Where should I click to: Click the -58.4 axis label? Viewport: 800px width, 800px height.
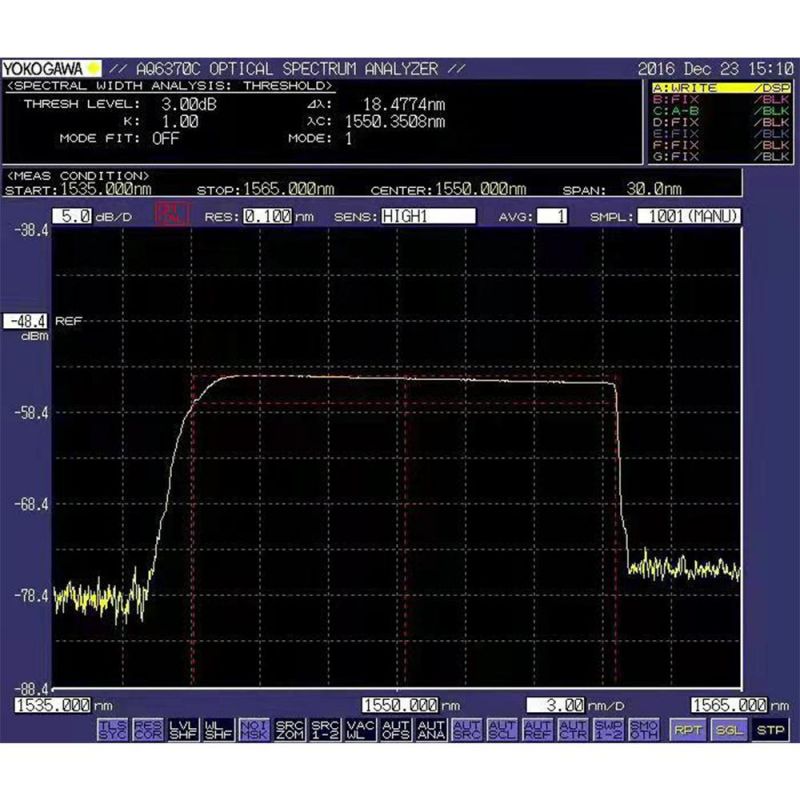click(32, 413)
